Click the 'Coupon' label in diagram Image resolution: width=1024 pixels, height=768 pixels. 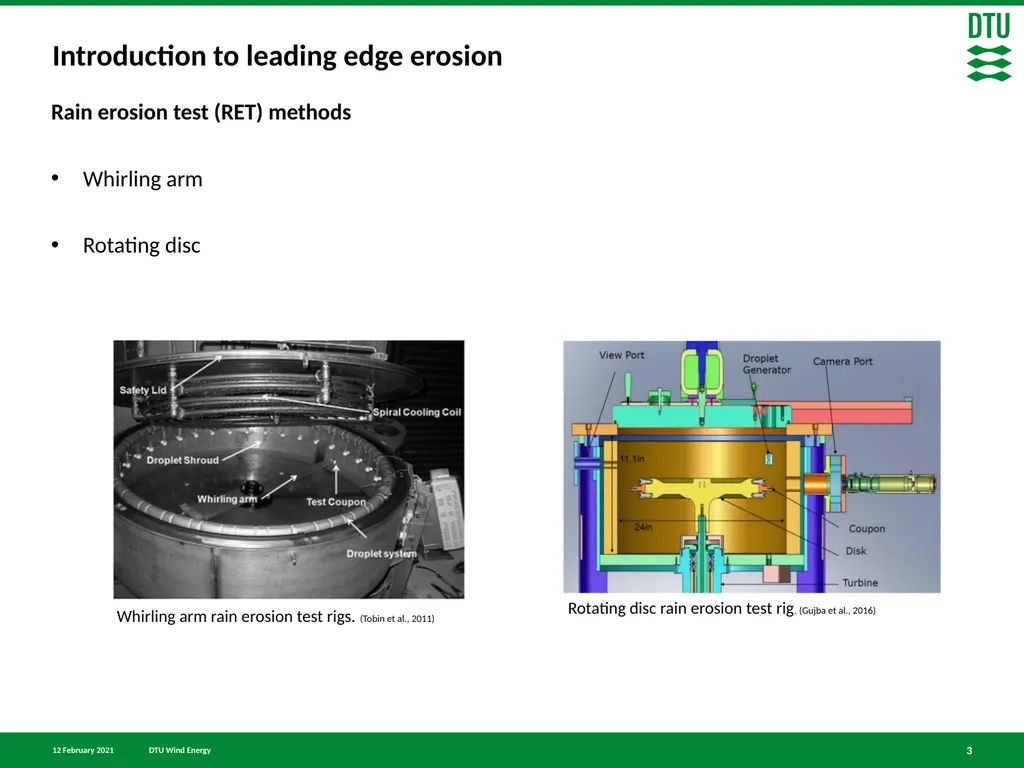coord(867,528)
